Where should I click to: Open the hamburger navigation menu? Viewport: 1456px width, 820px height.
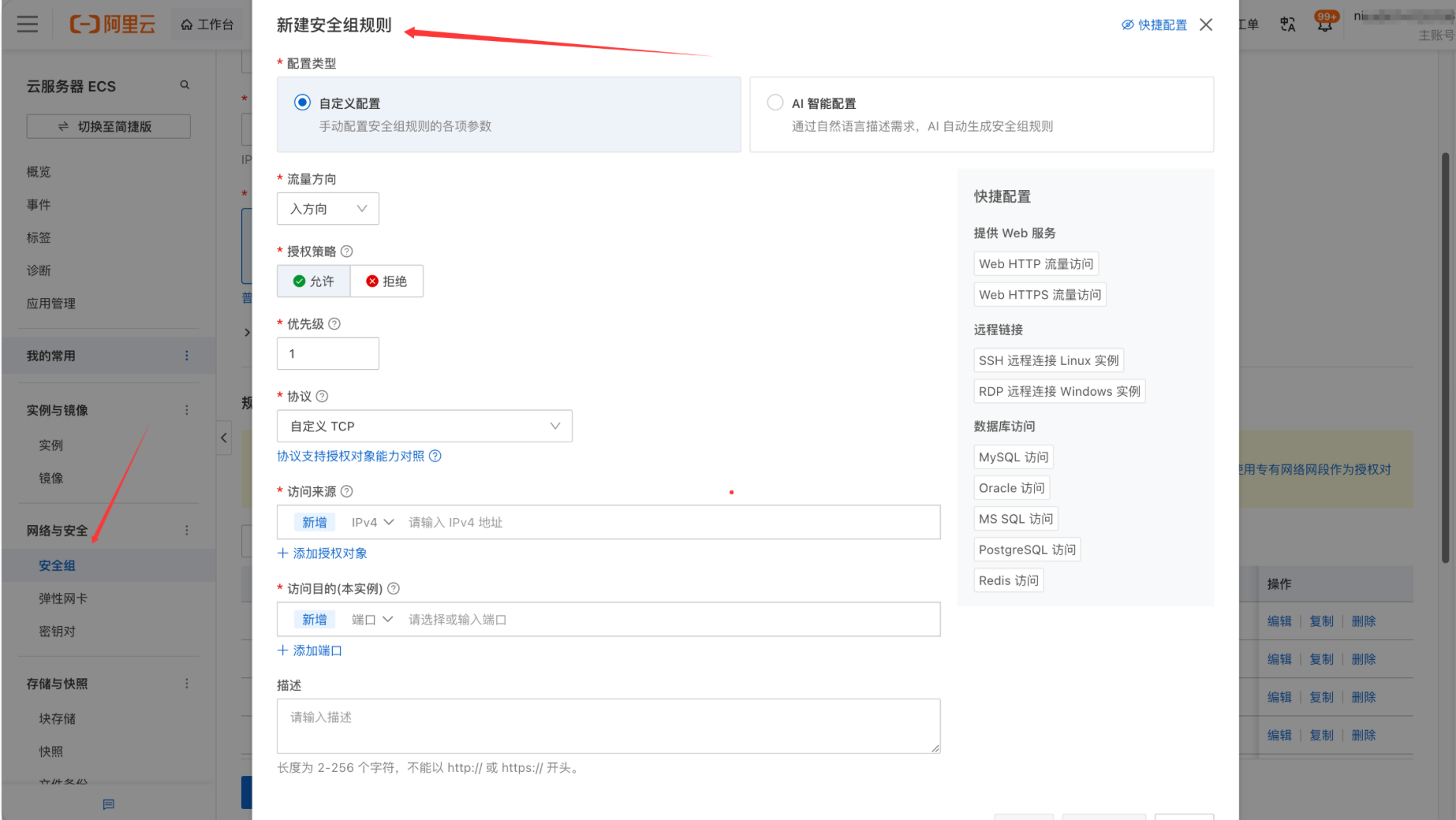28,24
